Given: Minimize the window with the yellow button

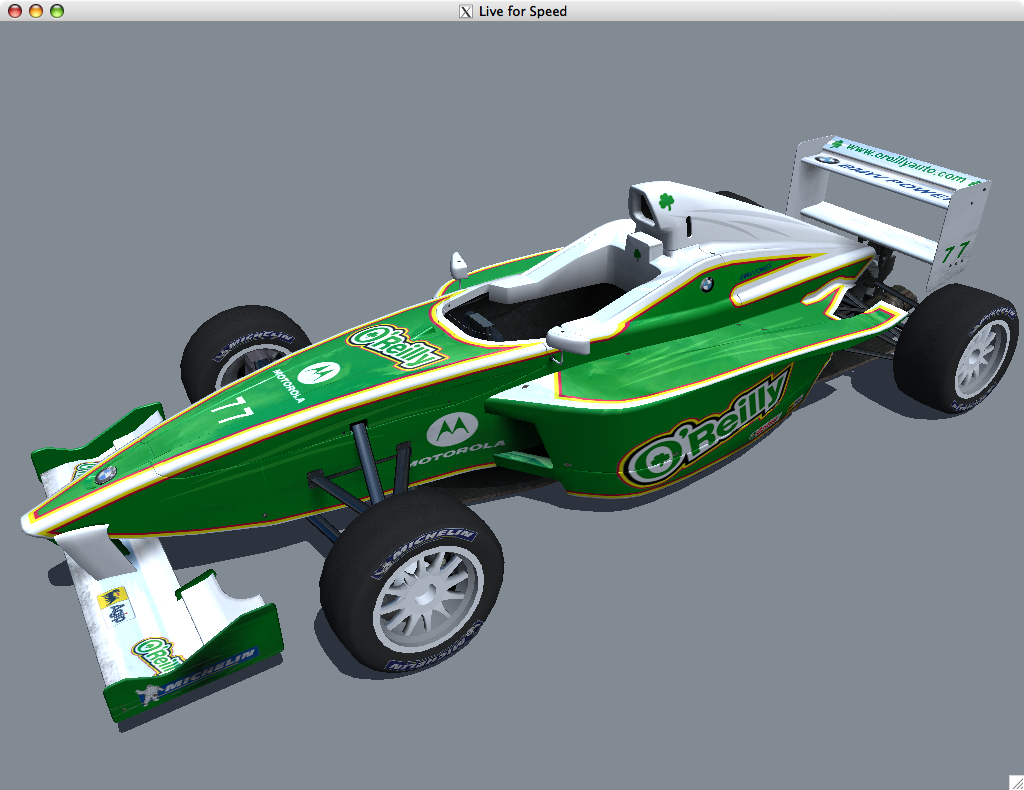Looking at the screenshot, I should point(36,11).
